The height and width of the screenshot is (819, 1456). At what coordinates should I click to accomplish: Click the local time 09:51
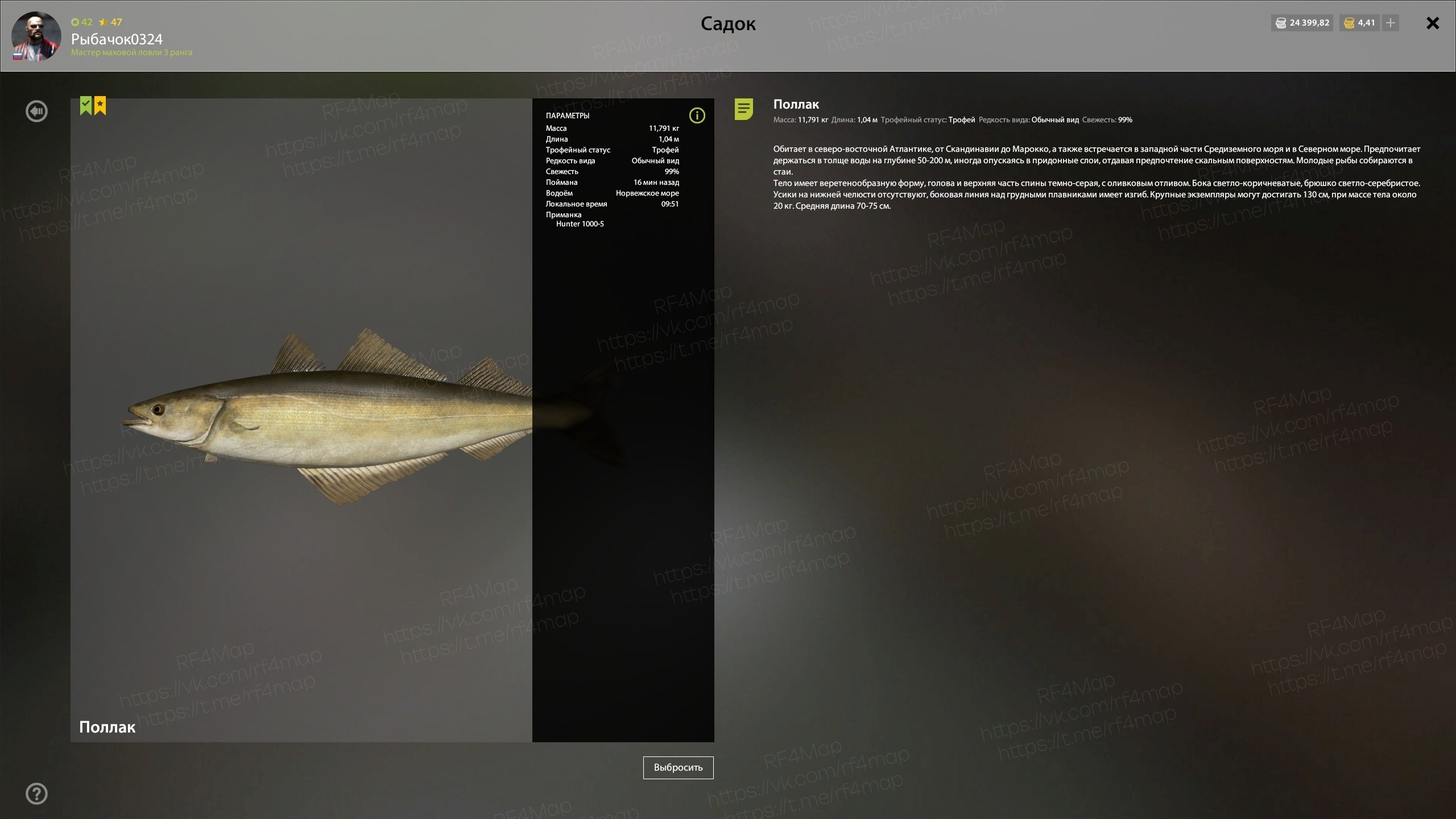pos(670,204)
